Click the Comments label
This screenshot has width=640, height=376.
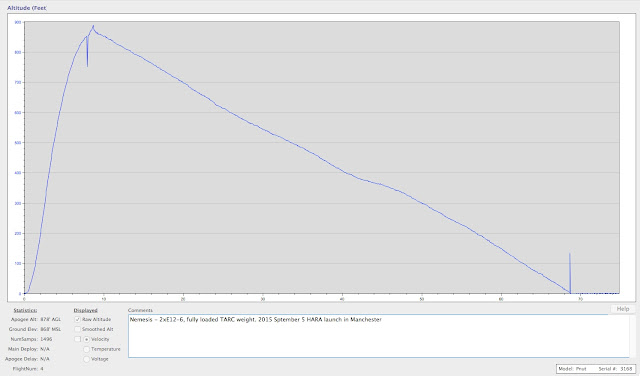tap(140, 310)
